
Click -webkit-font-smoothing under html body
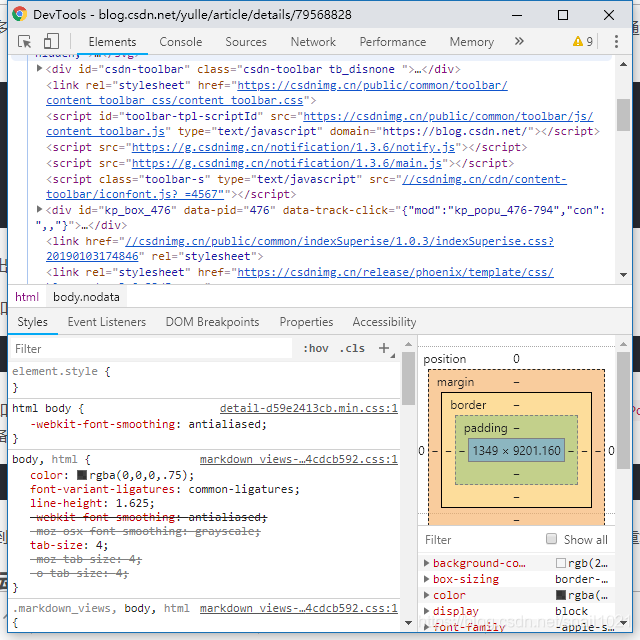click(x=149, y=424)
